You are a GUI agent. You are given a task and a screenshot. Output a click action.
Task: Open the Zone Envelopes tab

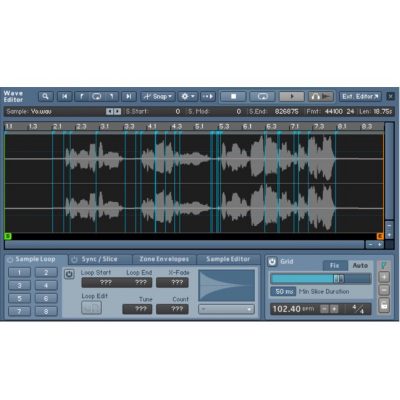pyautogui.click(x=164, y=259)
